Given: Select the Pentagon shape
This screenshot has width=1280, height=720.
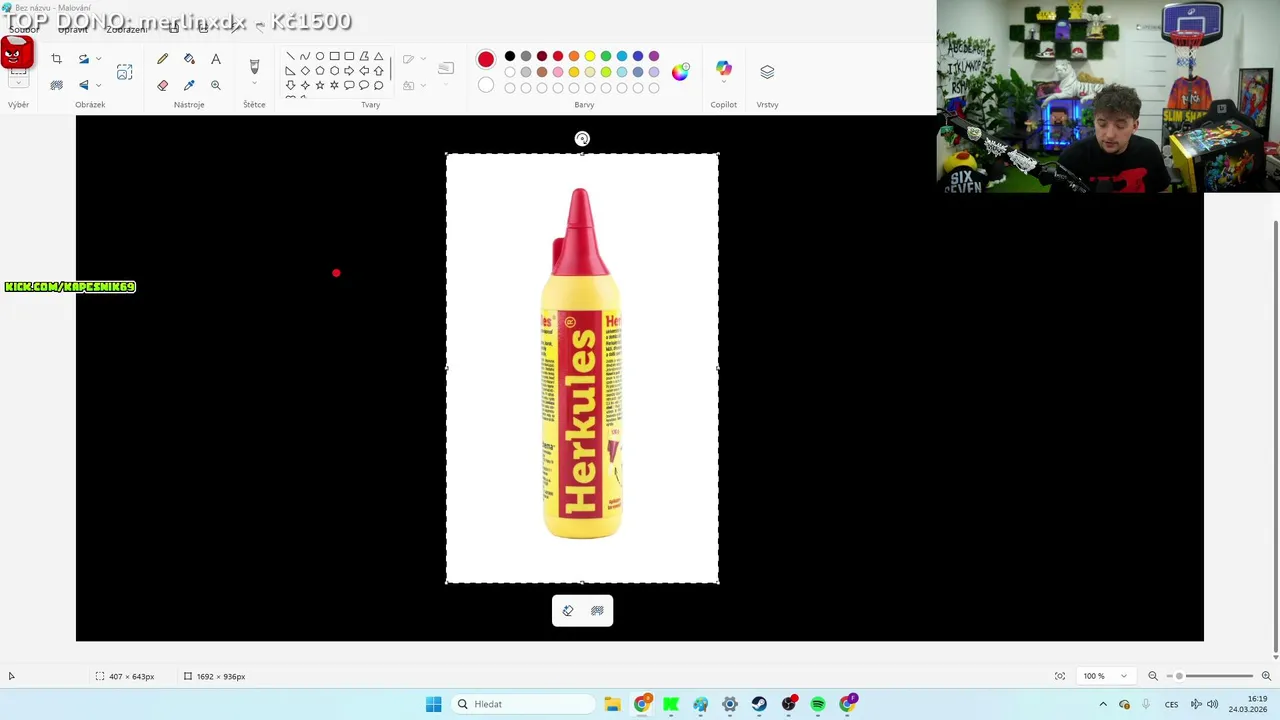Looking at the screenshot, I should pos(320,71).
